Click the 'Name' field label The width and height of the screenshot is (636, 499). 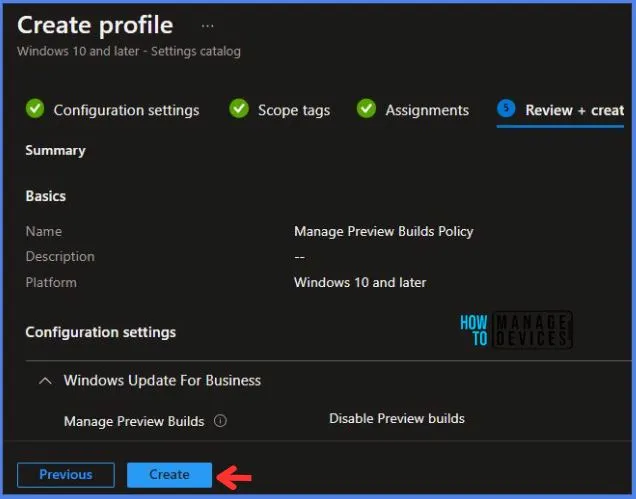click(x=44, y=231)
